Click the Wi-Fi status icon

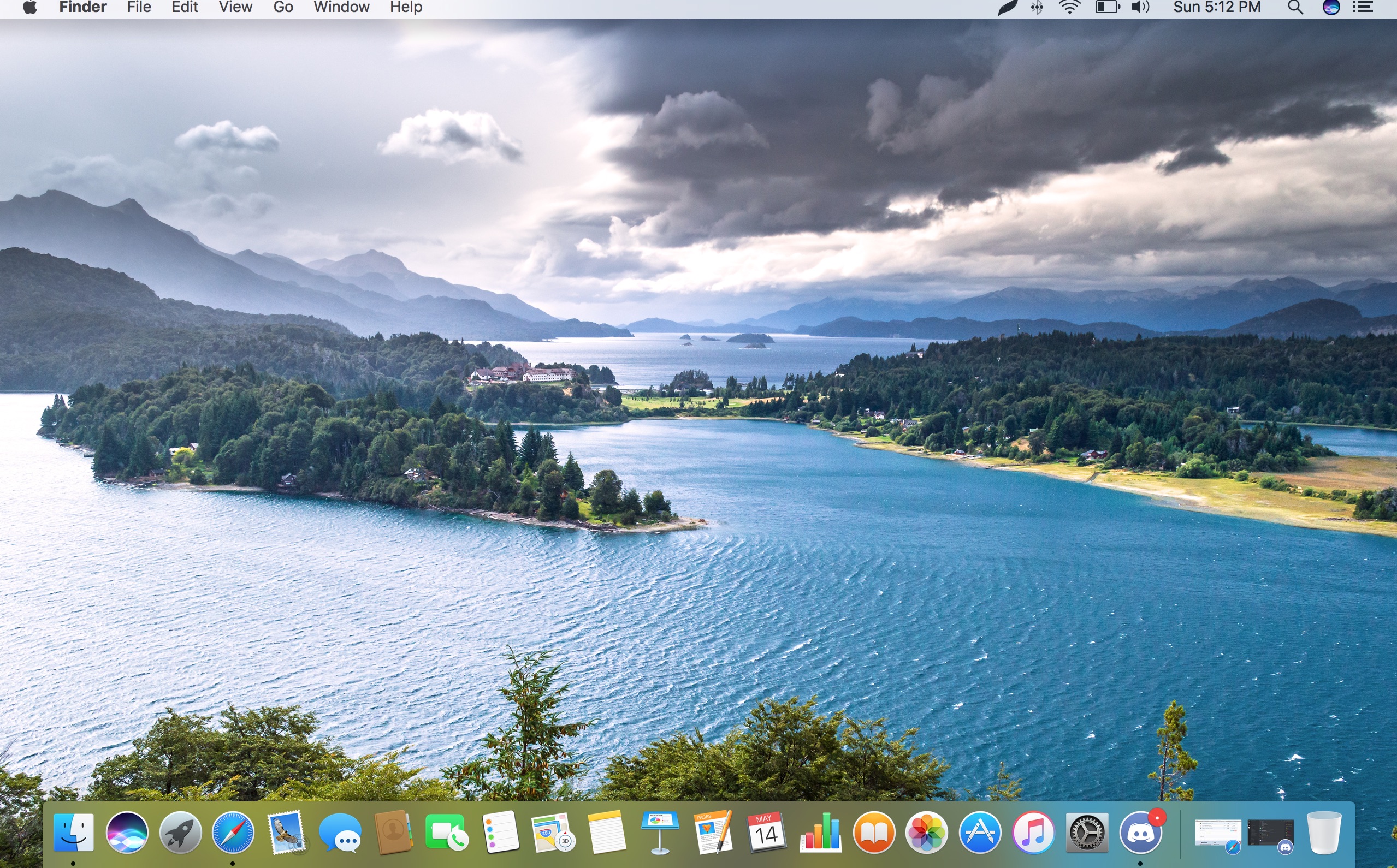[1069, 8]
